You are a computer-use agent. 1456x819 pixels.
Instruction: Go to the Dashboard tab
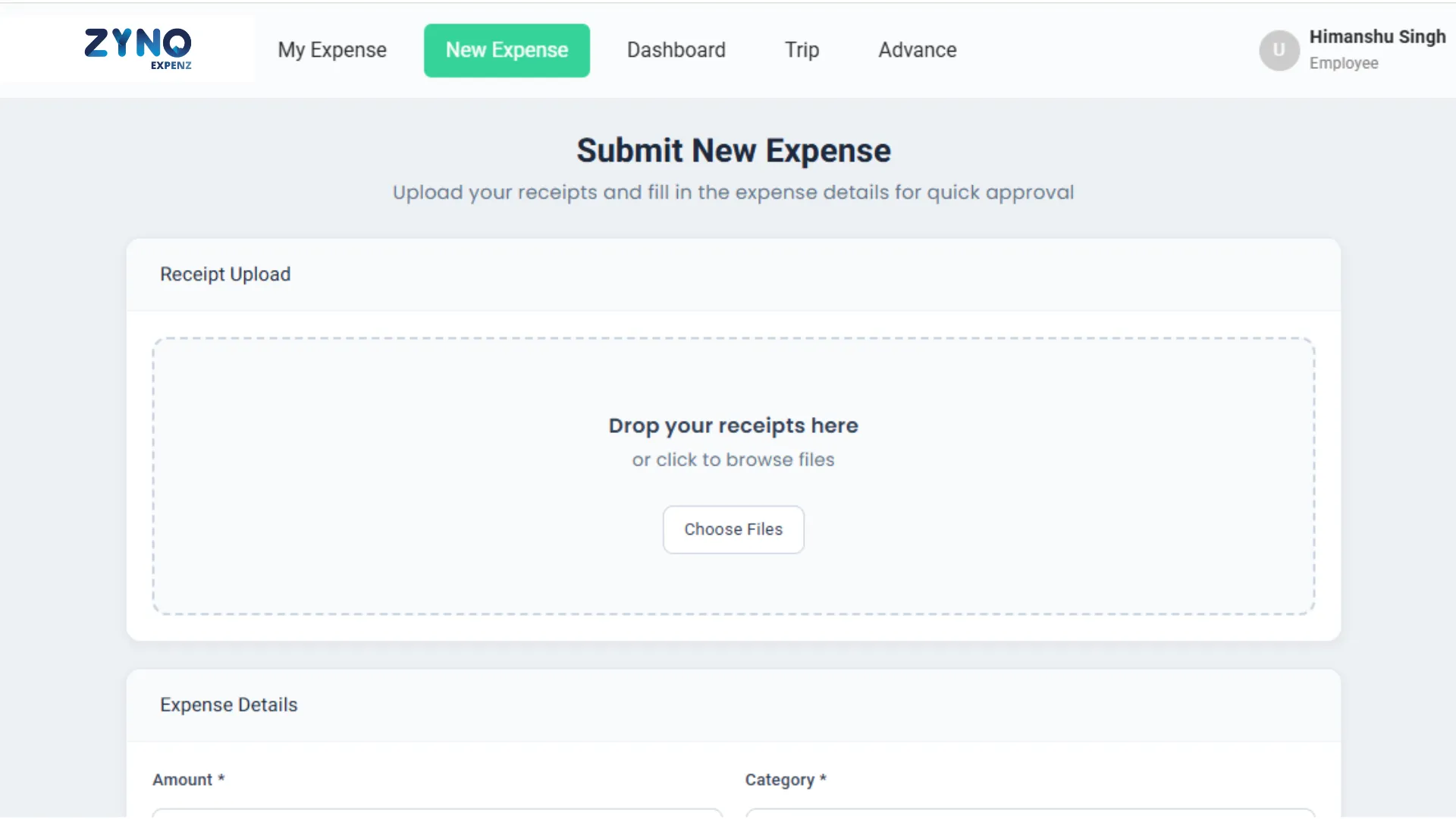pyautogui.click(x=676, y=50)
